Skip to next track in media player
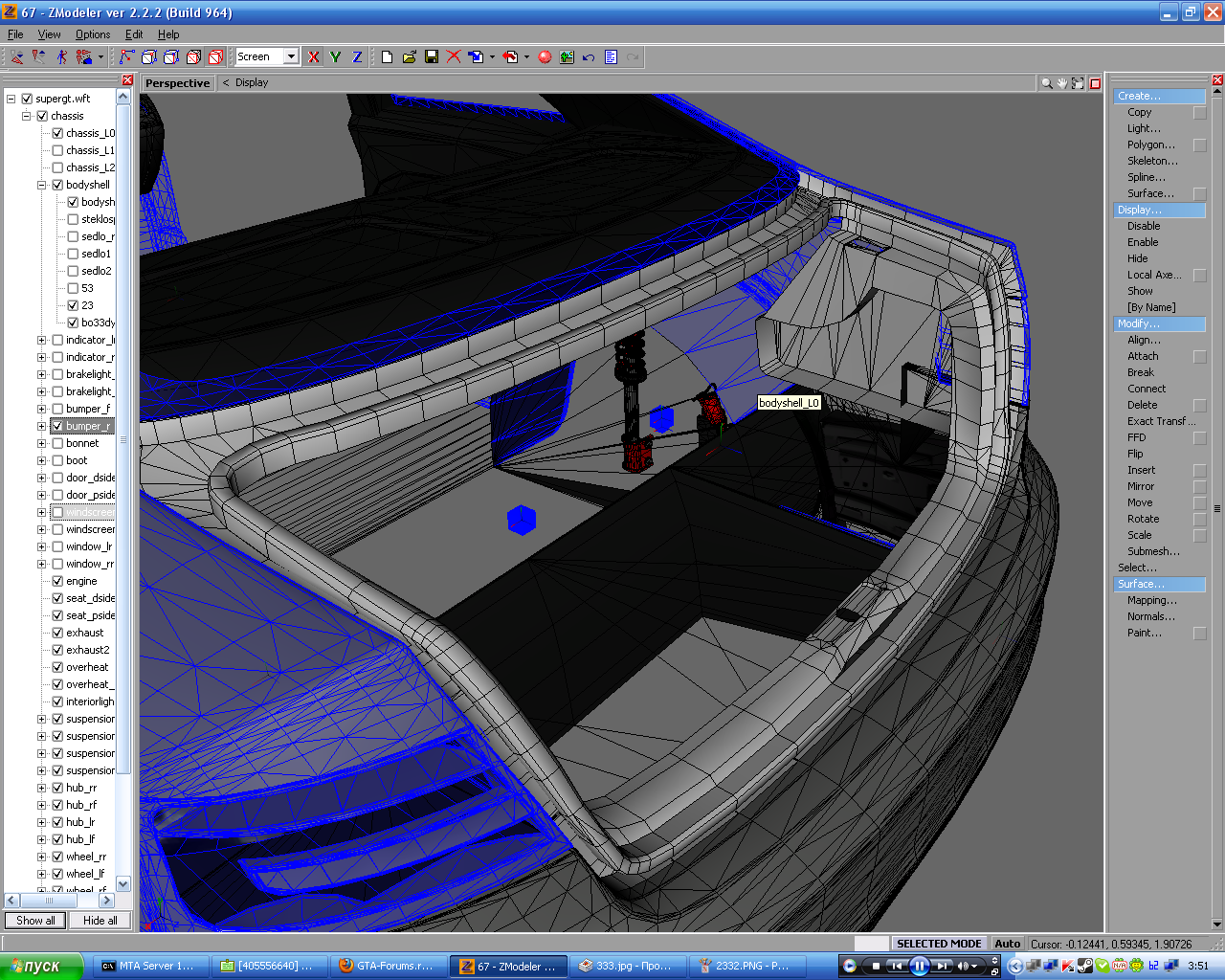The image size is (1225, 980). click(943, 966)
